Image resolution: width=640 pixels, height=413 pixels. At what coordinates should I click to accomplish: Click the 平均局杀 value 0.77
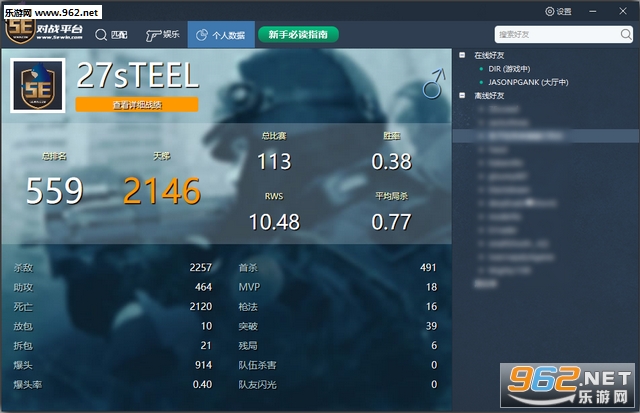[391, 222]
